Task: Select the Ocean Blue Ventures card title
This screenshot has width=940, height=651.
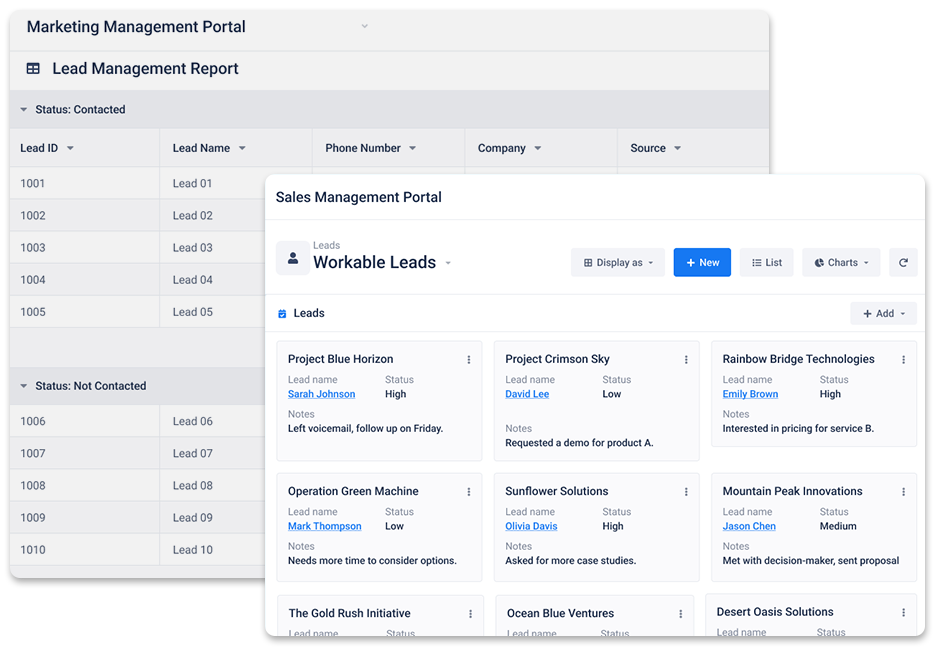Action: coord(561,613)
